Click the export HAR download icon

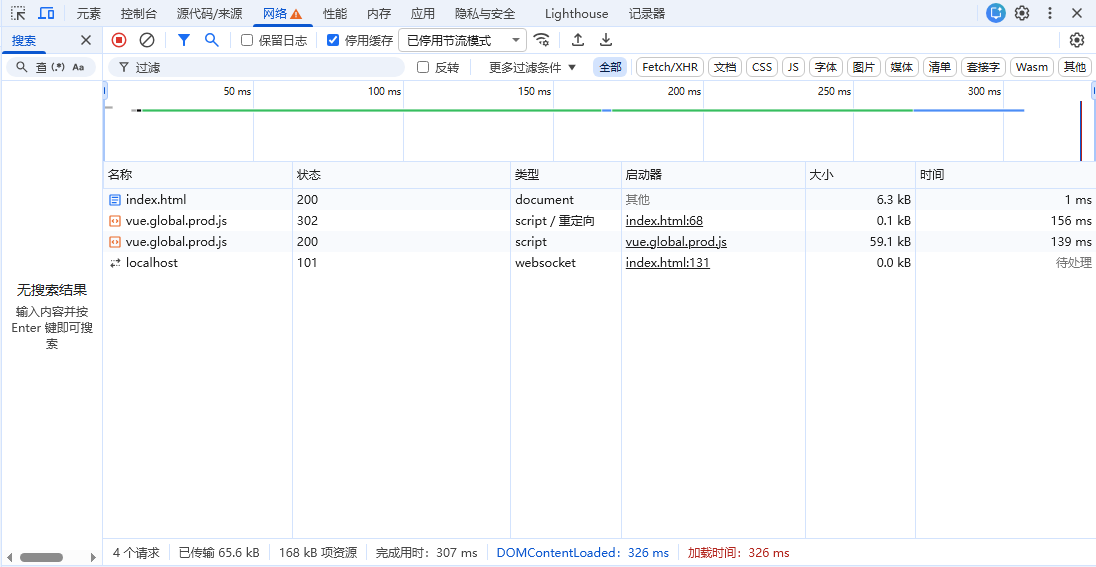[x=606, y=40]
